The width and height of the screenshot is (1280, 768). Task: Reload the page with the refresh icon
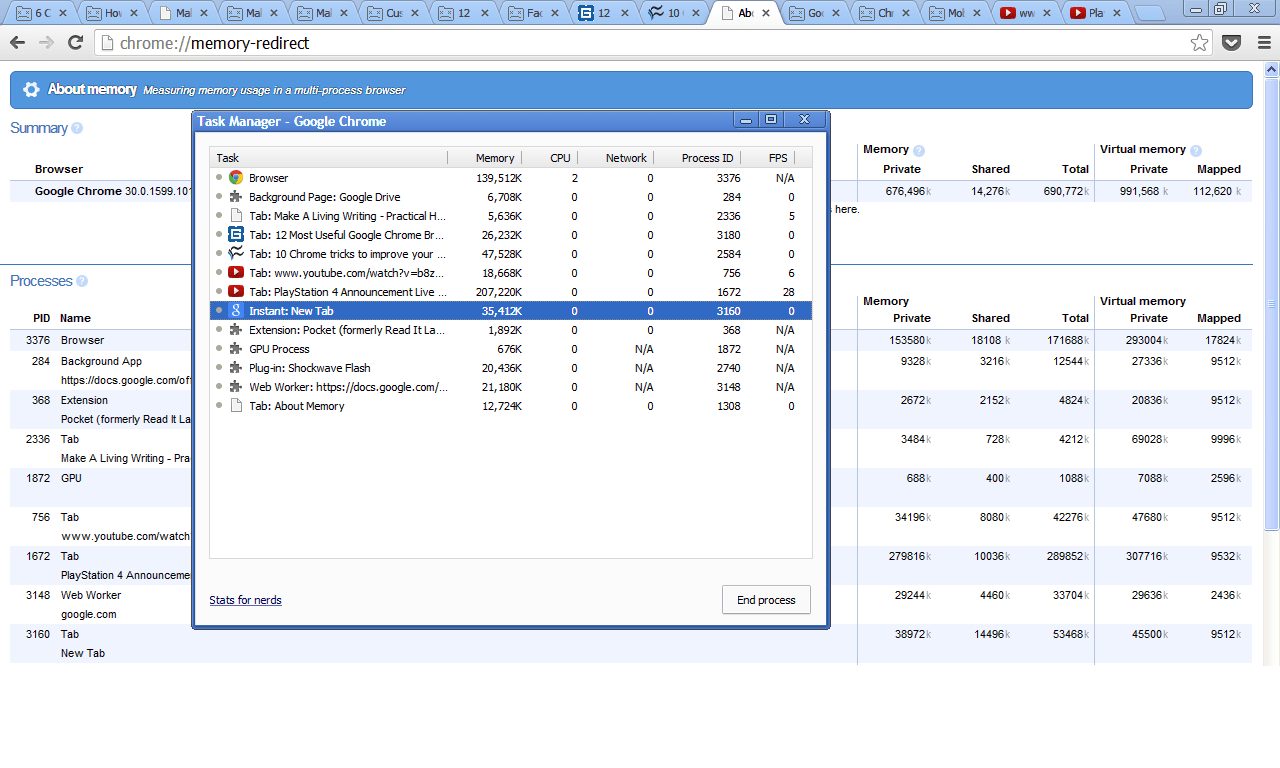click(75, 43)
